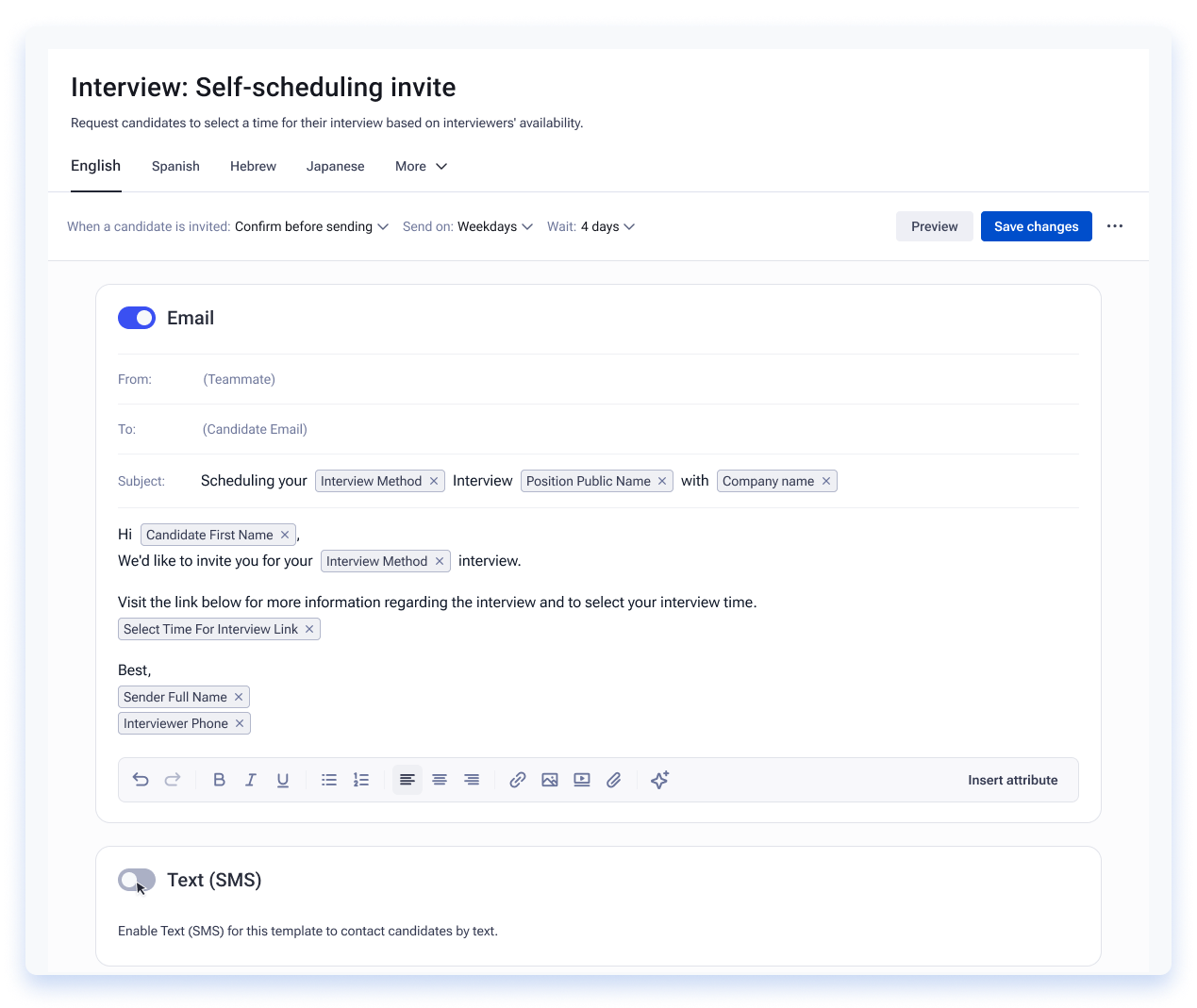Viewport: 1197px width, 1008px height.
Task: Open Wait 4 days dropdown
Action: click(607, 226)
